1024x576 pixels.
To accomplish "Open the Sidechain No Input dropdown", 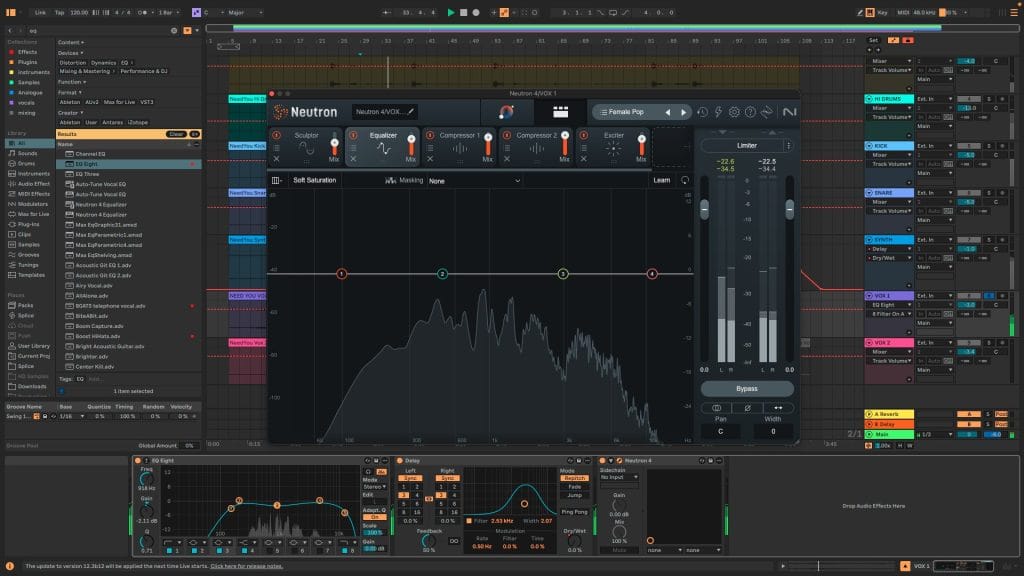I will 619,477.
